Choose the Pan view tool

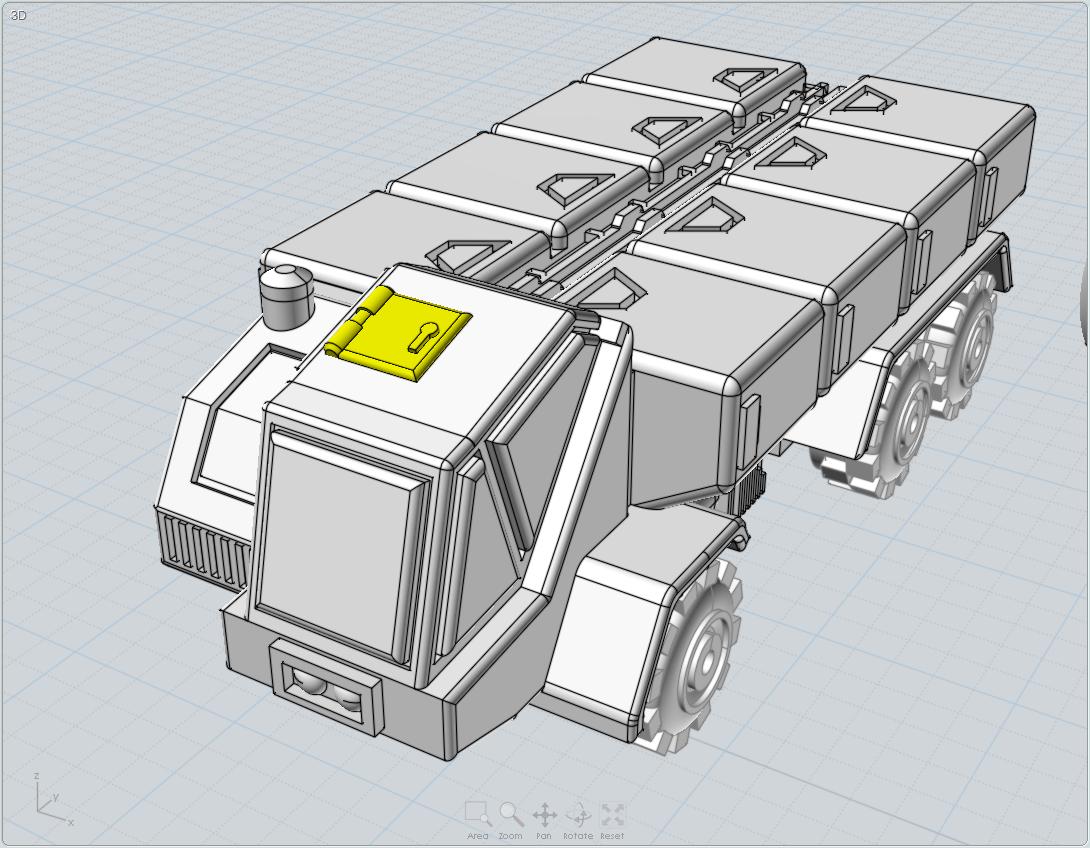(544, 814)
